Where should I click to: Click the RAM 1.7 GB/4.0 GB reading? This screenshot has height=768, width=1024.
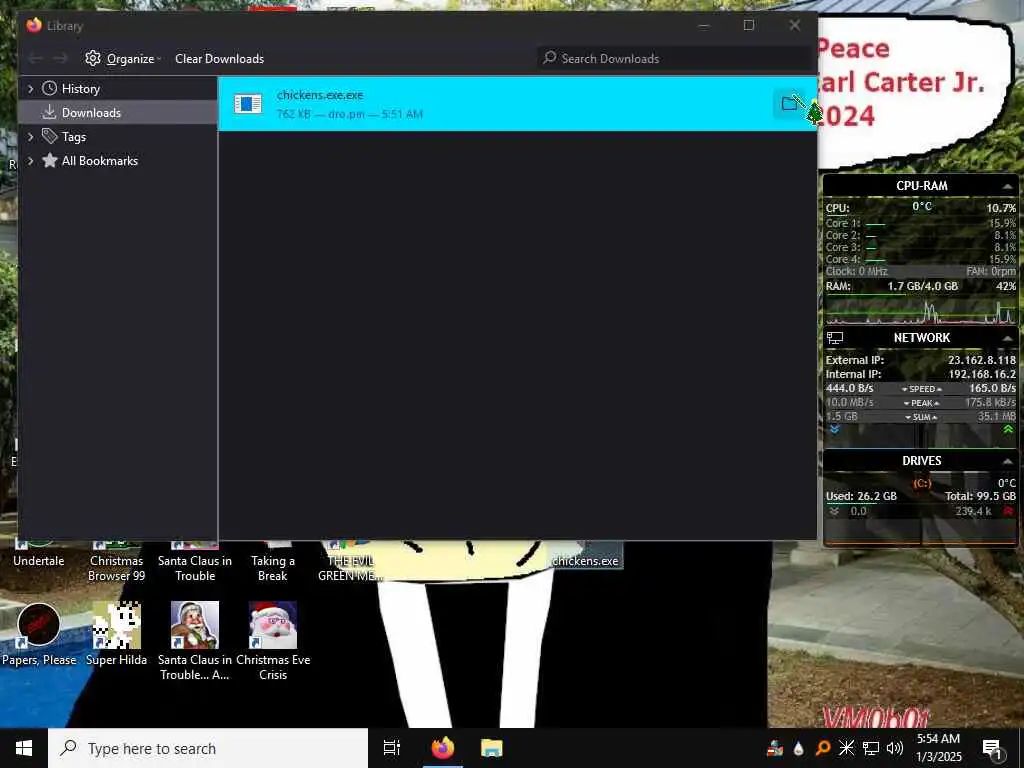point(922,286)
